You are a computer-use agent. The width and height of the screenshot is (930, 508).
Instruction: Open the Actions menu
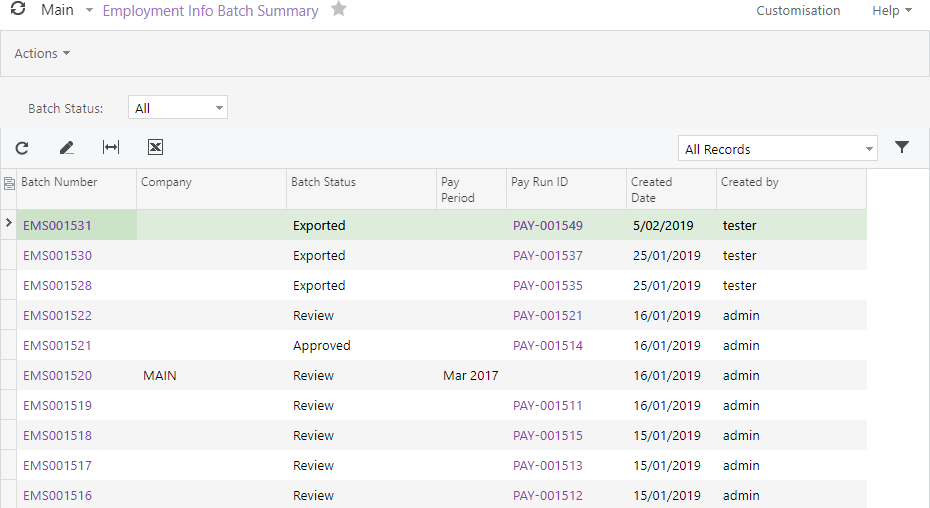click(x=42, y=54)
